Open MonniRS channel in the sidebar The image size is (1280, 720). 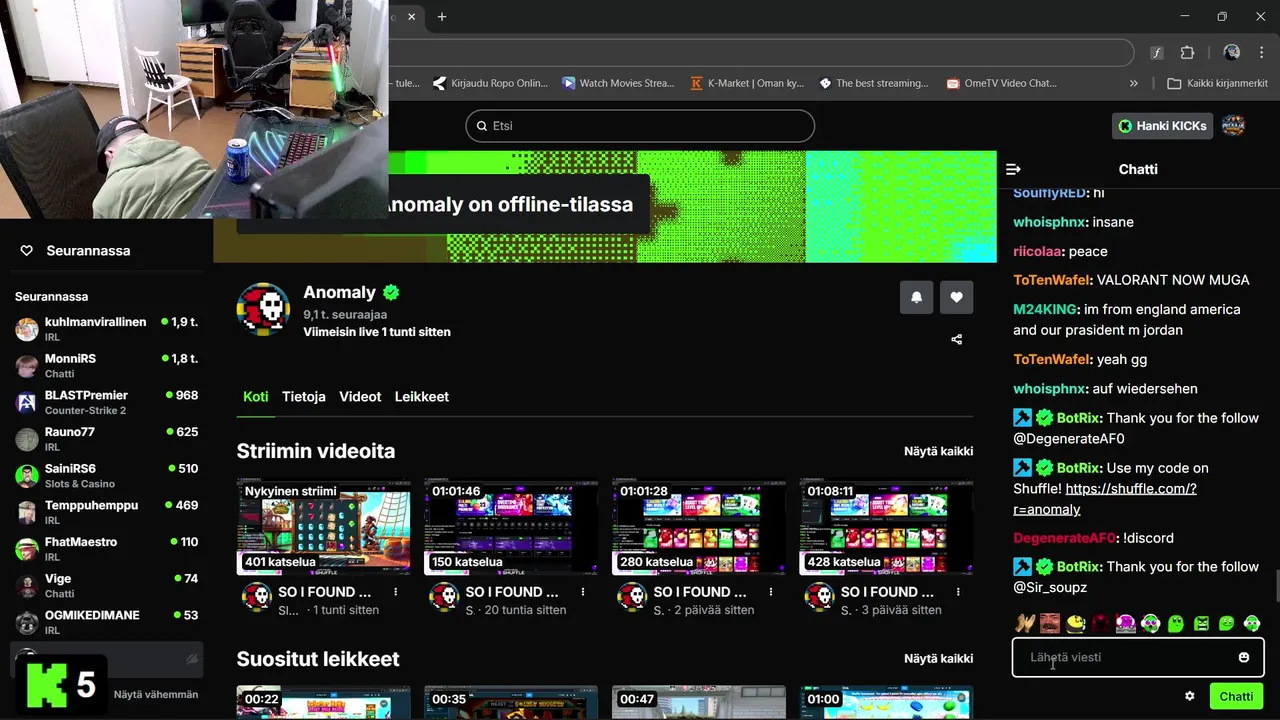point(106,366)
